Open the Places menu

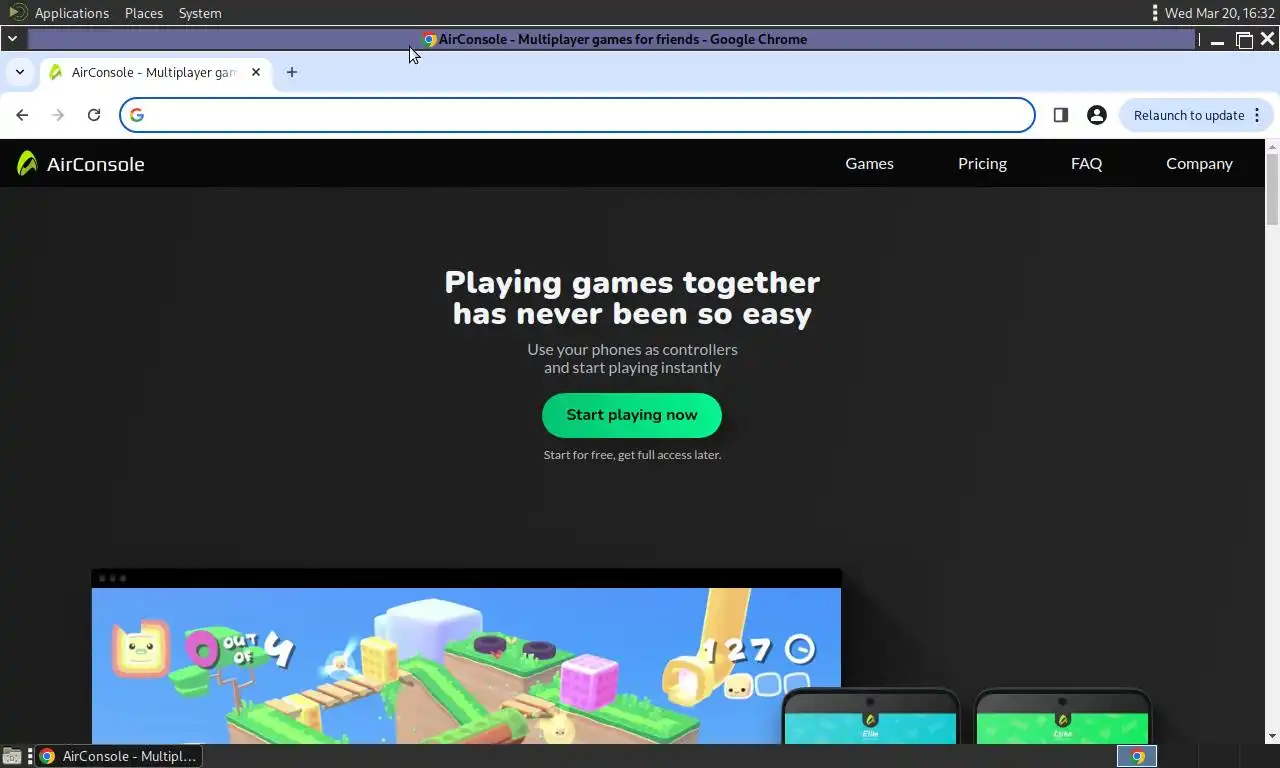144,13
